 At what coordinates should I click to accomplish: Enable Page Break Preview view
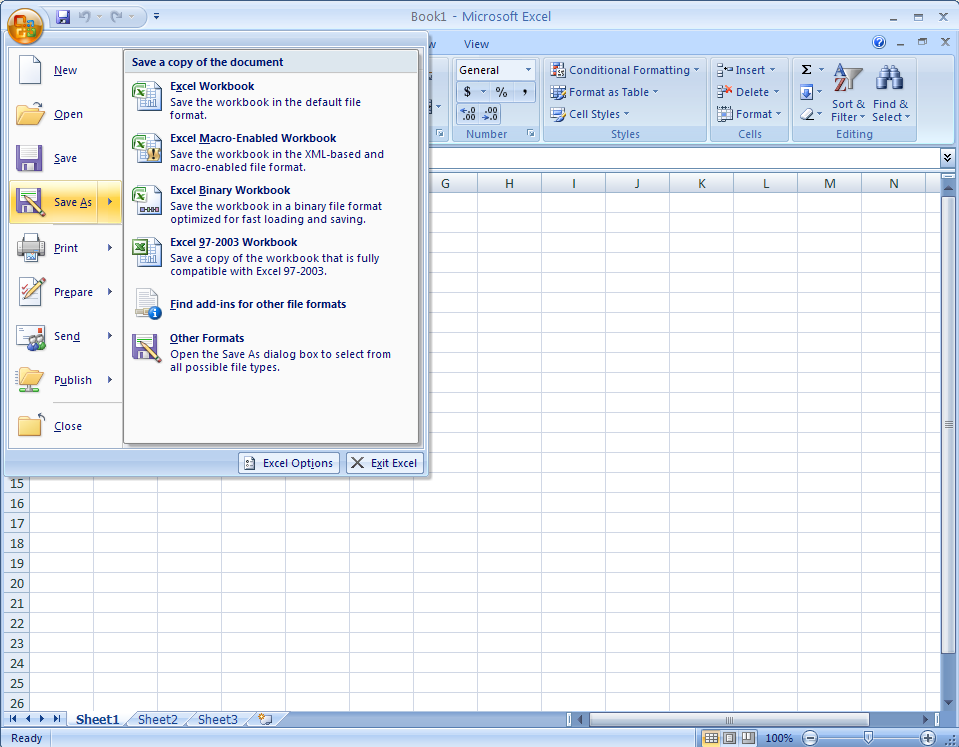tap(749, 738)
